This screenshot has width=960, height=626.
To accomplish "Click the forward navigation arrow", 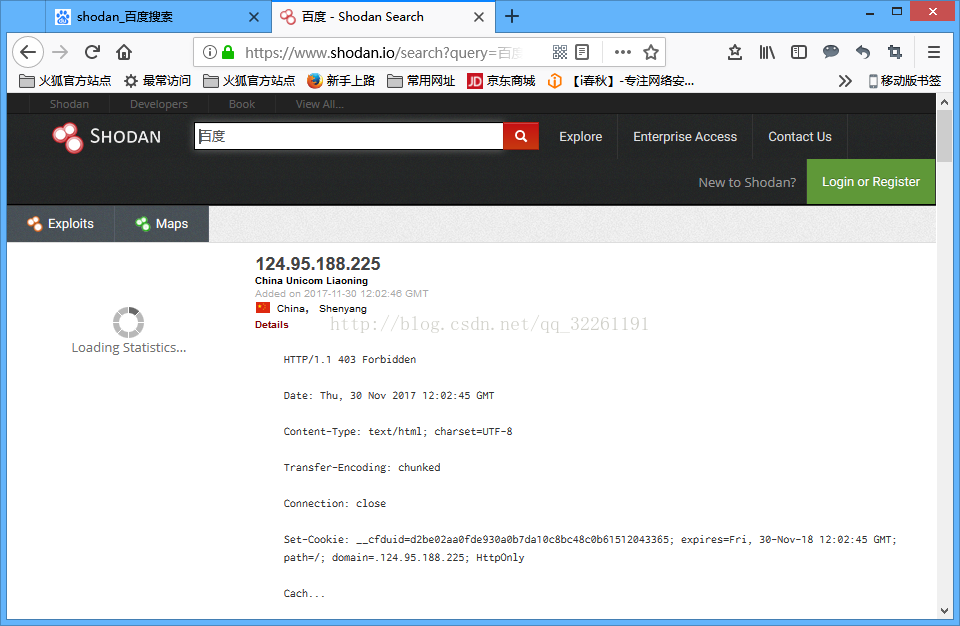I will click(60, 52).
